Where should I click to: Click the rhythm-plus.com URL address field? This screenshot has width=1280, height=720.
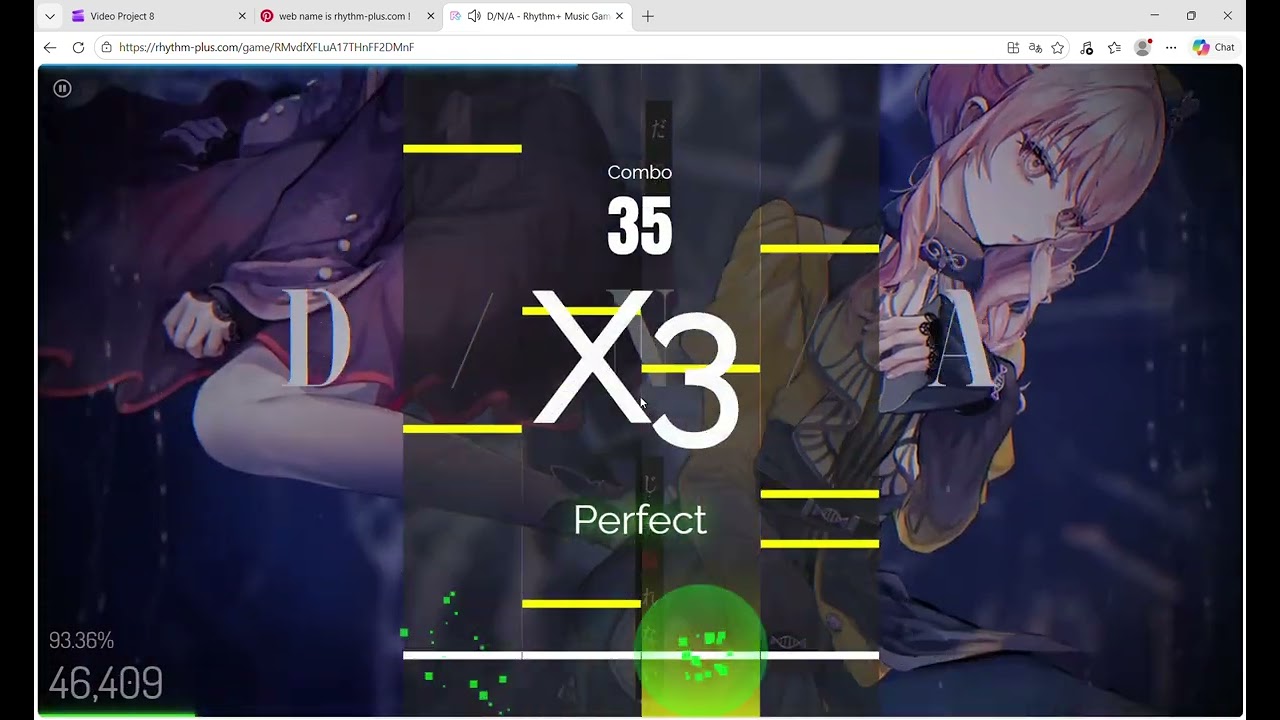coord(550,47)
